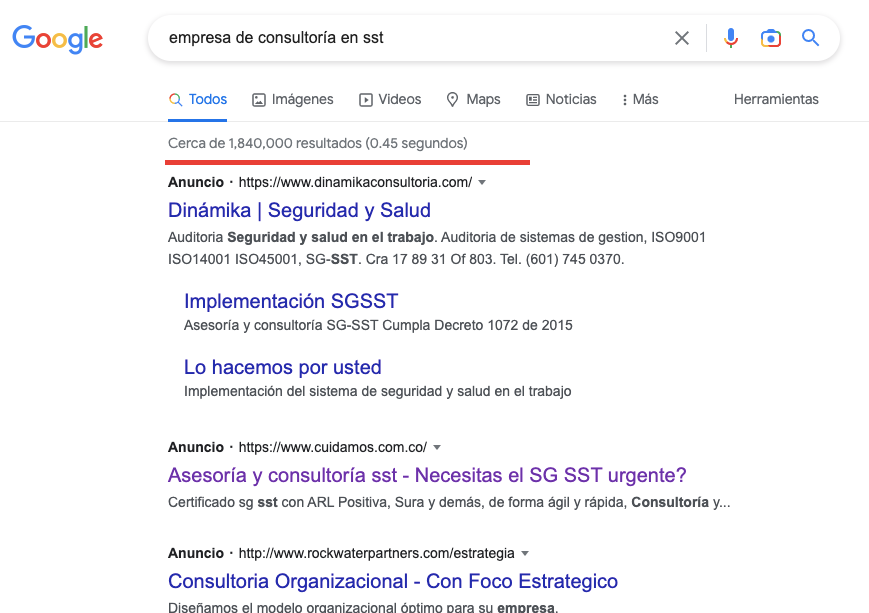Open 'Asesoría y consultoría sst' result
Viewport: 869px width, 613px height.
tap(427, 475)
